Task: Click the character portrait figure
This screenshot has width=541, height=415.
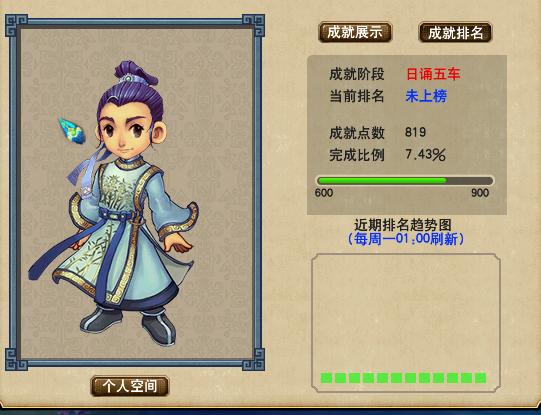Action: click(116, 204)
